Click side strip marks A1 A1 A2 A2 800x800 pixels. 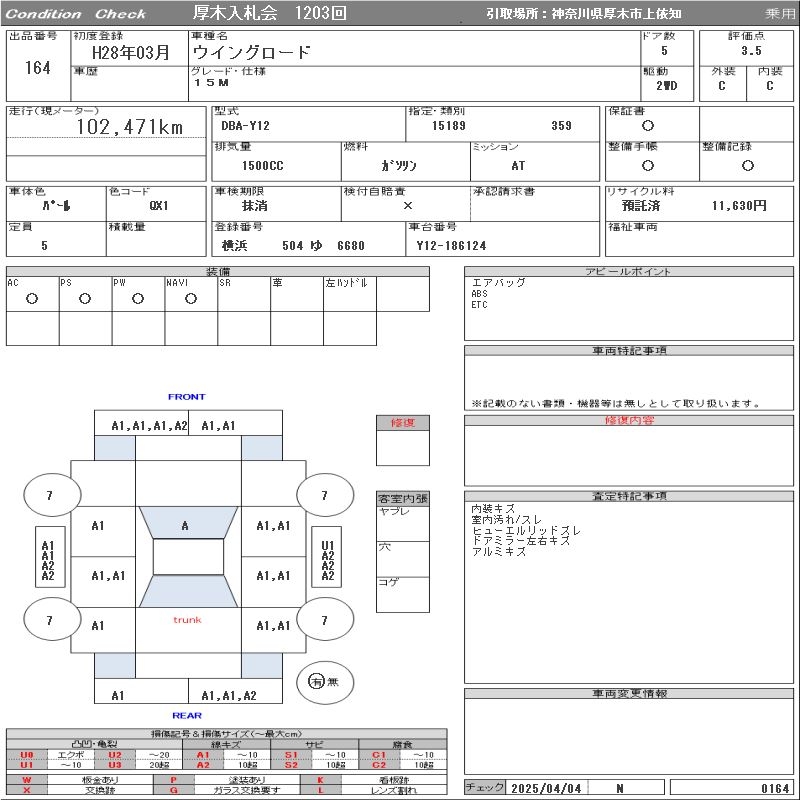click(x=48, y=560)
